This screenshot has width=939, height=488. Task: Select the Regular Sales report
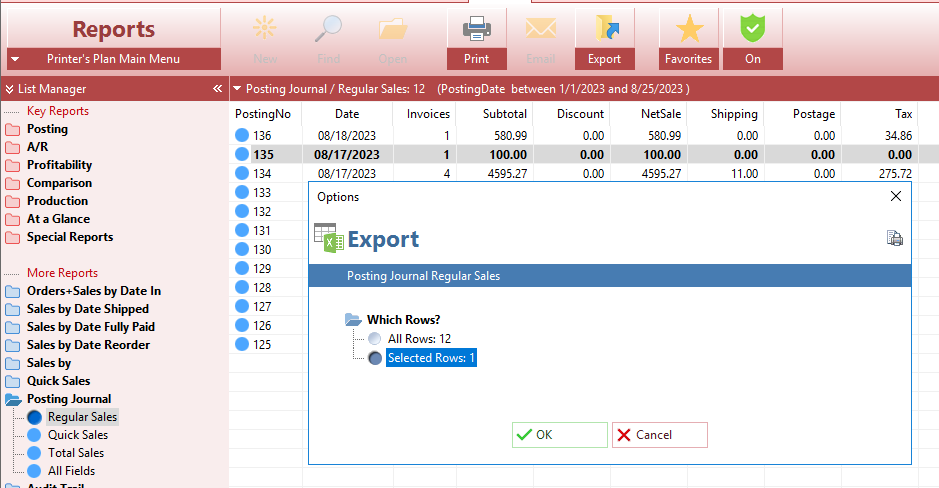pyautogui.click(x=83, y=417)
